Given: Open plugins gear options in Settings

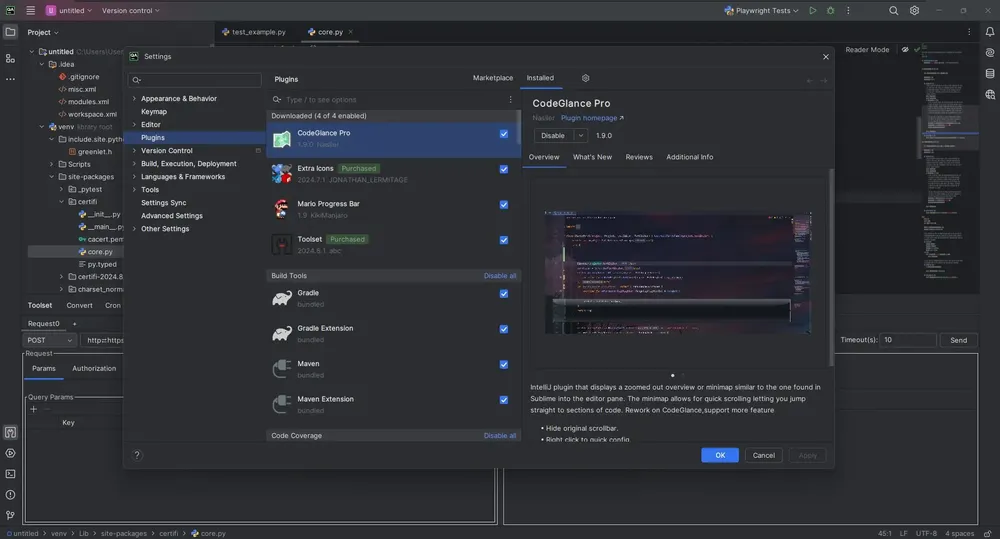Looking at the screenshot, I should click(x=585, y=78).
